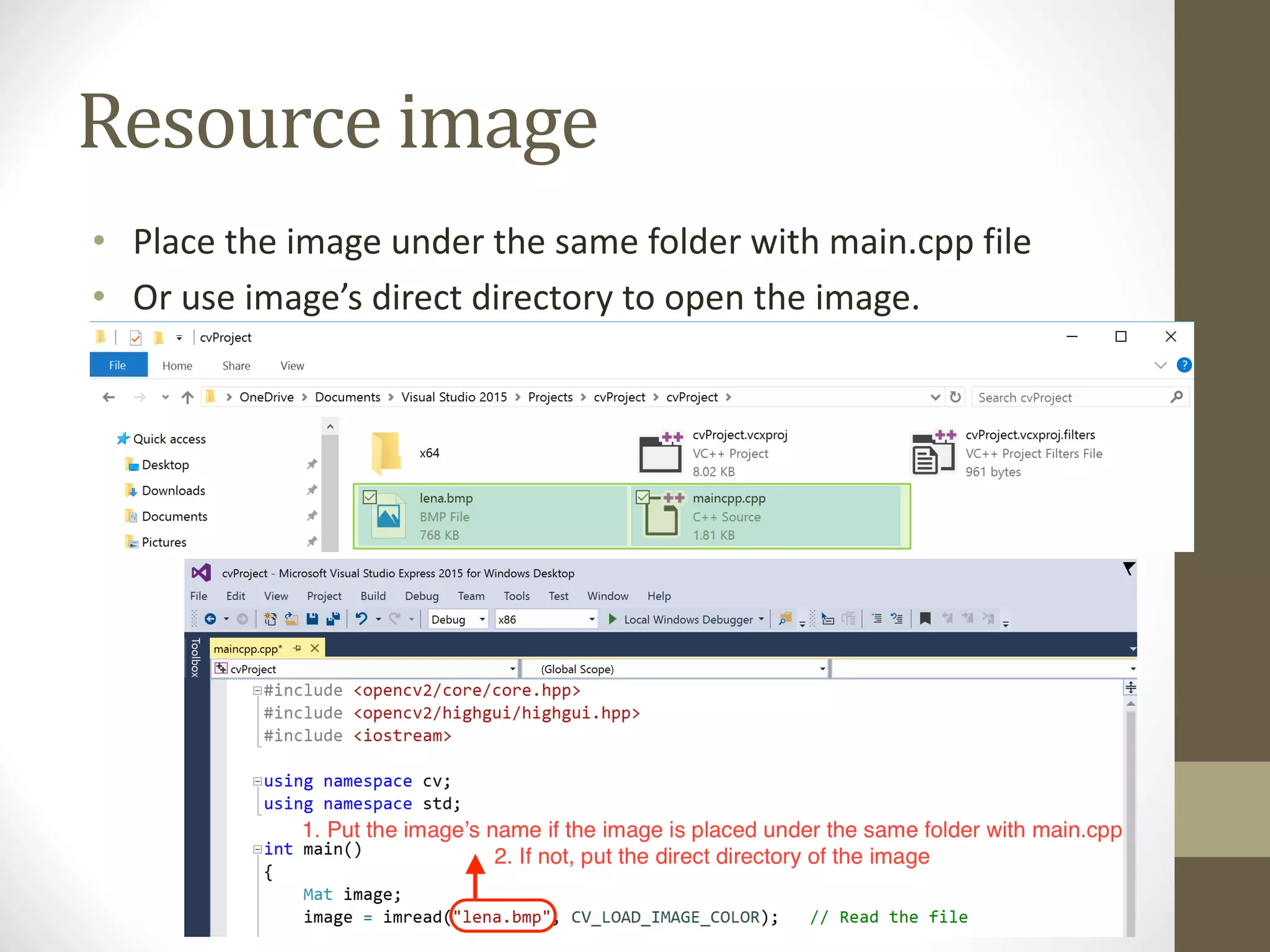The height and width of the screenshot is (952, 1270).
Task: Open the x86 platform dropdown
Action: [591, 619]
